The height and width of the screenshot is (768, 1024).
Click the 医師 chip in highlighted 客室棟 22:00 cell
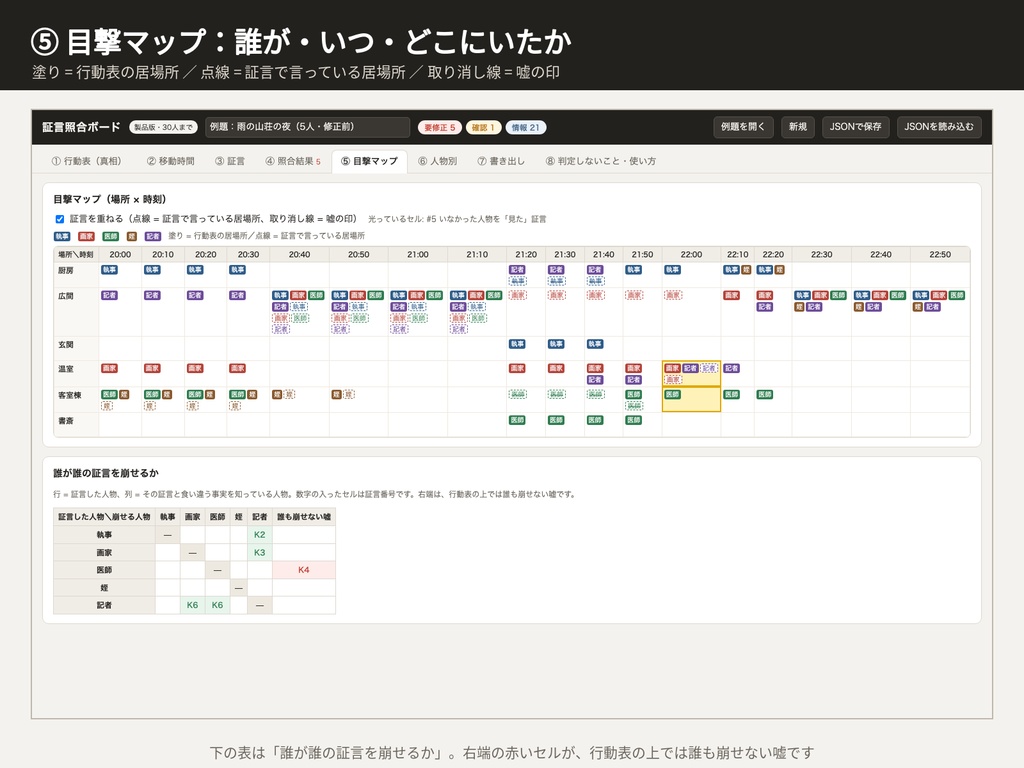click(673, 394)
